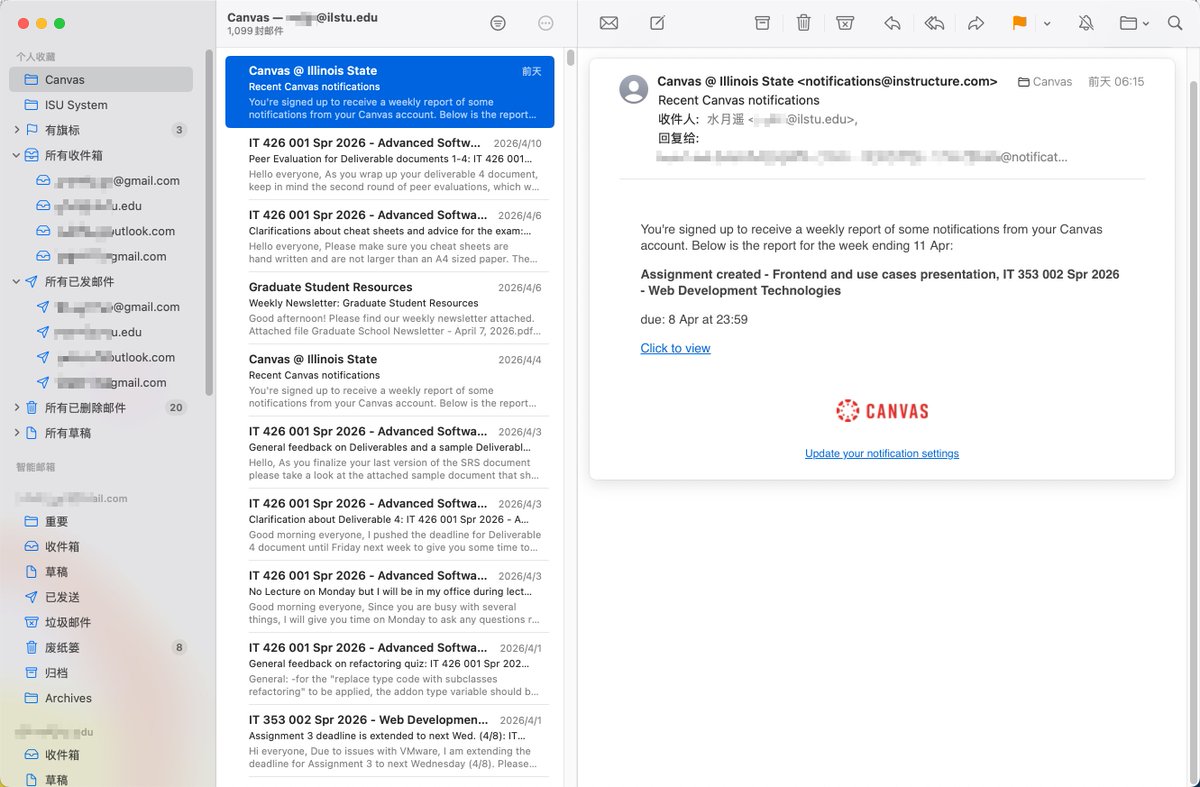Delete the selected message with trash icon
Screen dimensions: 1200x787
tap(803, 23)
